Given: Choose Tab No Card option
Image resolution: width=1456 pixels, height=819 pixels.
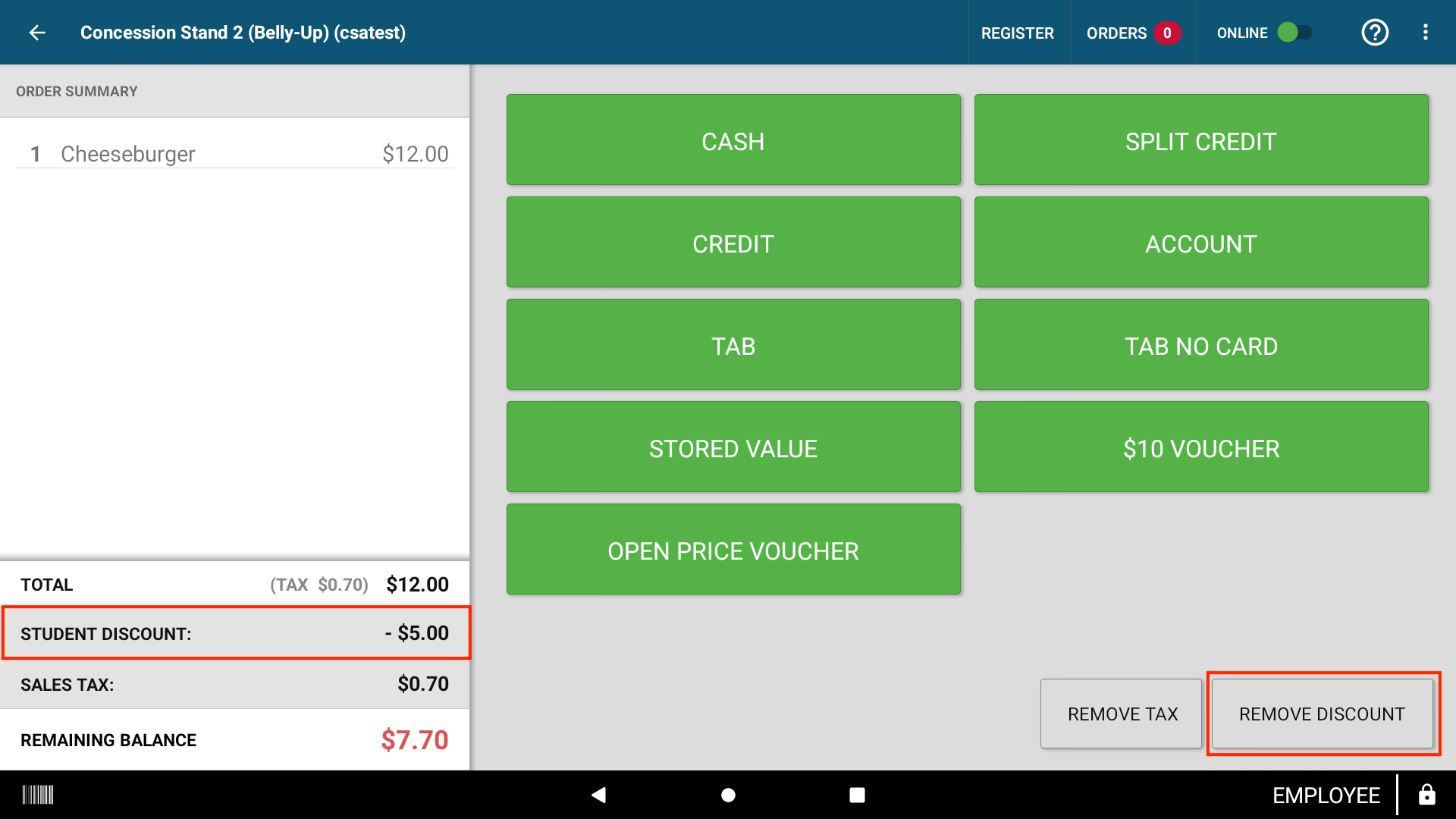Looking at the screenshot, I should 1201,344.
